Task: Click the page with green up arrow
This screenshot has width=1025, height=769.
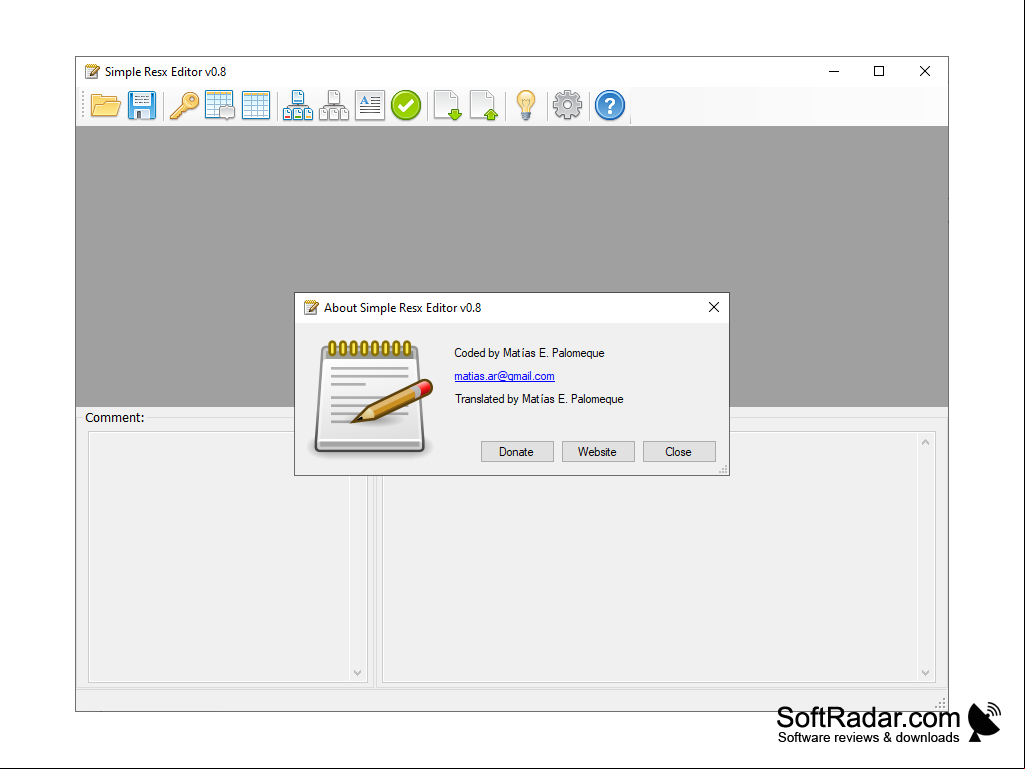Action: point(484,105)
